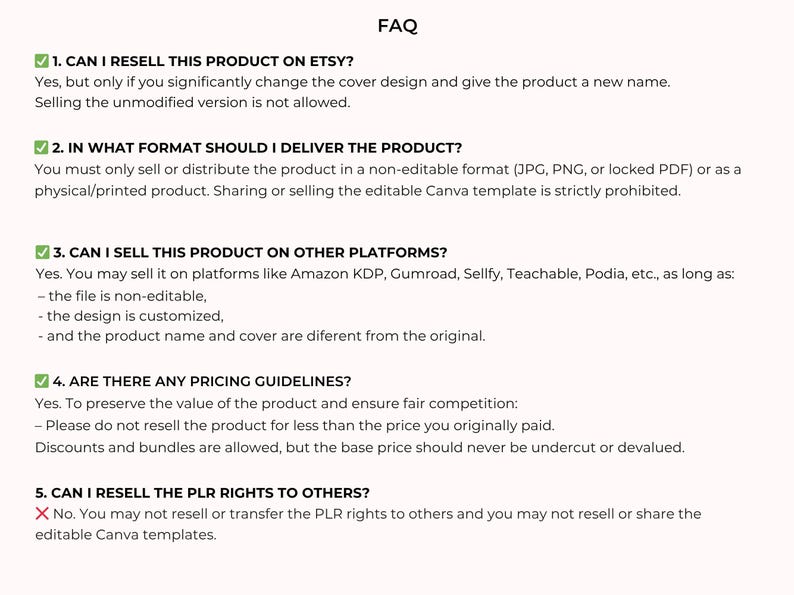Click the 'Can I resell the PLR rights' heading
Screen dimensions: 794x595
click(203, 493)
